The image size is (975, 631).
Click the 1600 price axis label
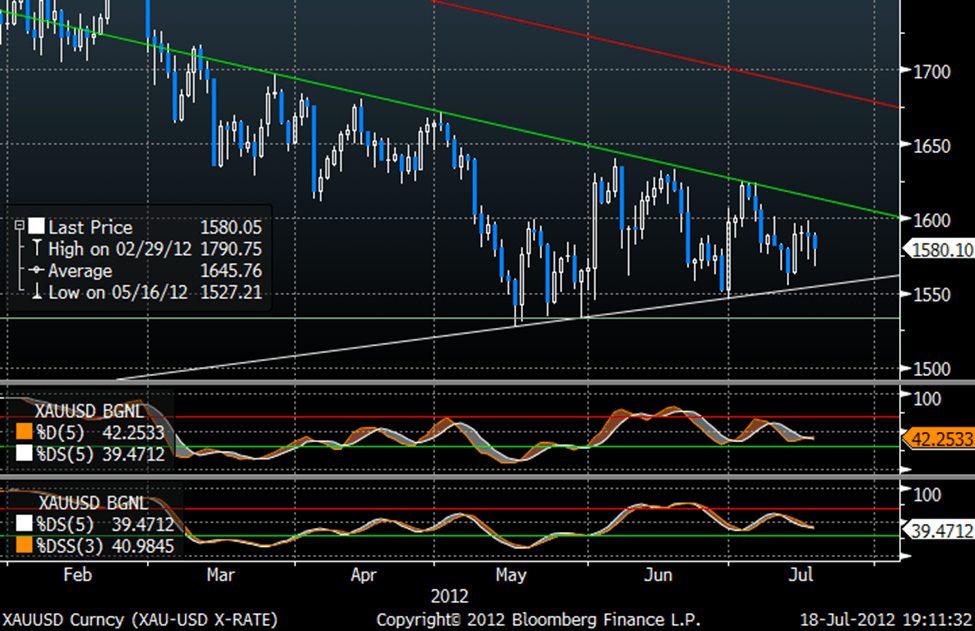[931, 219]
